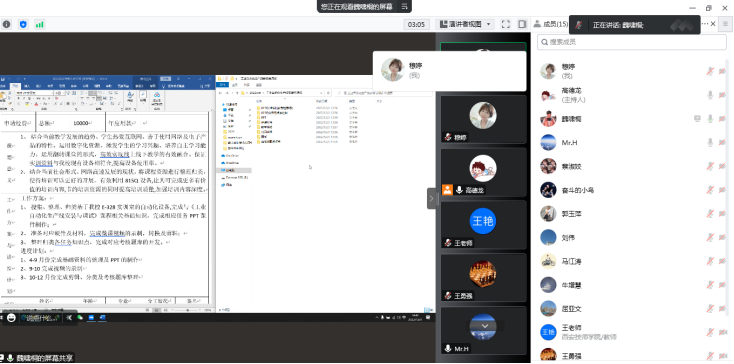This screenshot has height=364, width=734.
Task: Enter full screen with the expand icon
Action: tap(506, 24)
